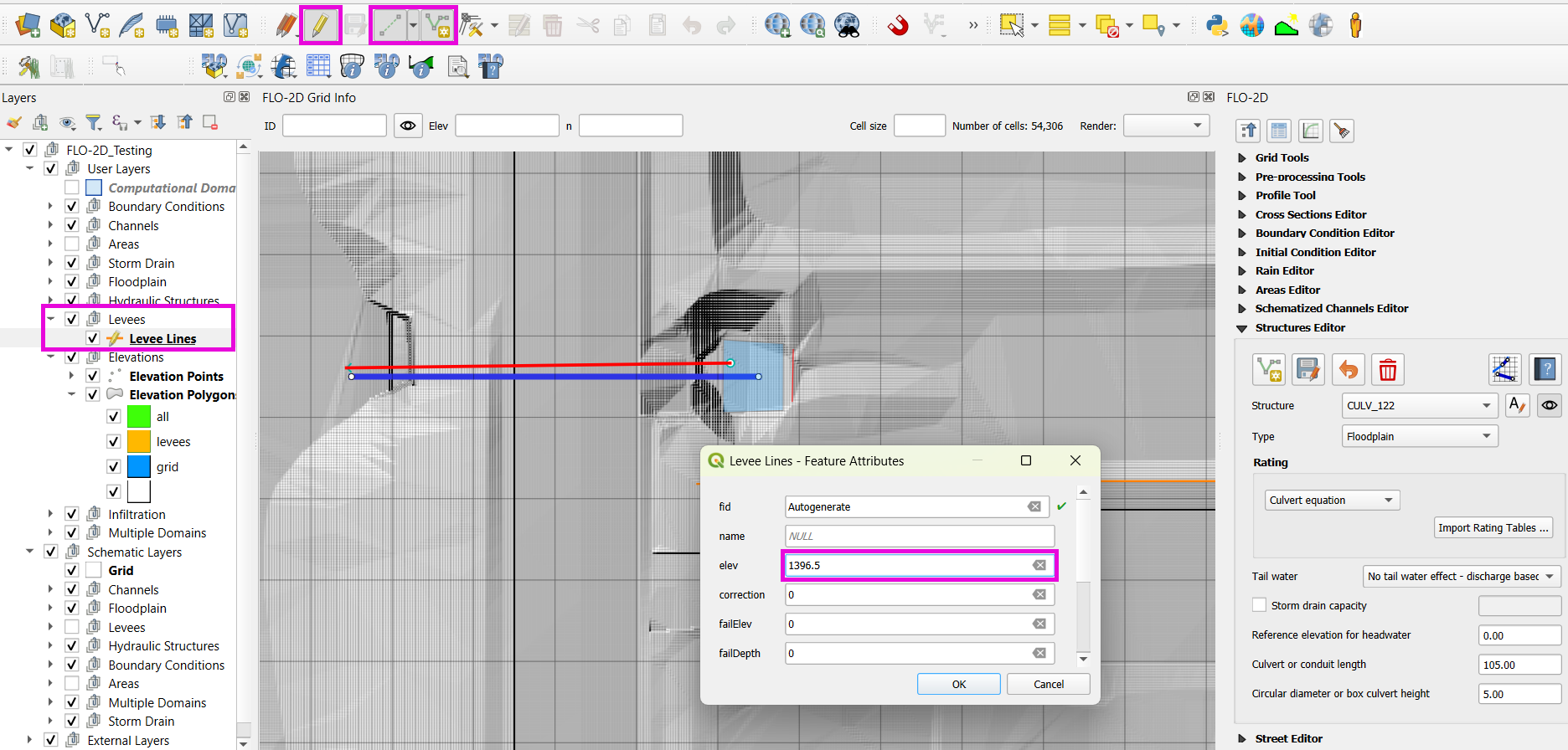This screenshot has width=1568, height=750.
Task: Toggle the Computational Domain layer checkbox
Action: [72, 187]
